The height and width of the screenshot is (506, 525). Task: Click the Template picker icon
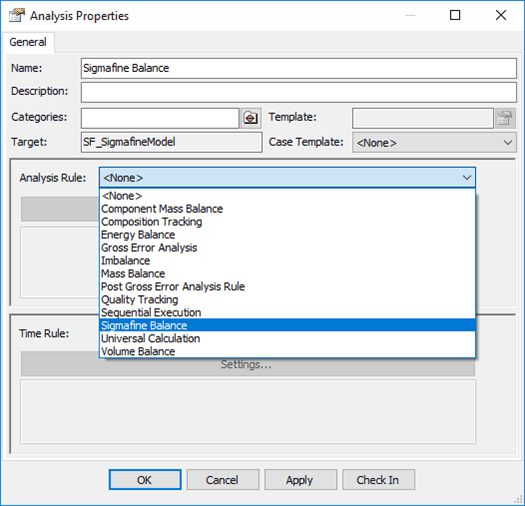(505, 118)
